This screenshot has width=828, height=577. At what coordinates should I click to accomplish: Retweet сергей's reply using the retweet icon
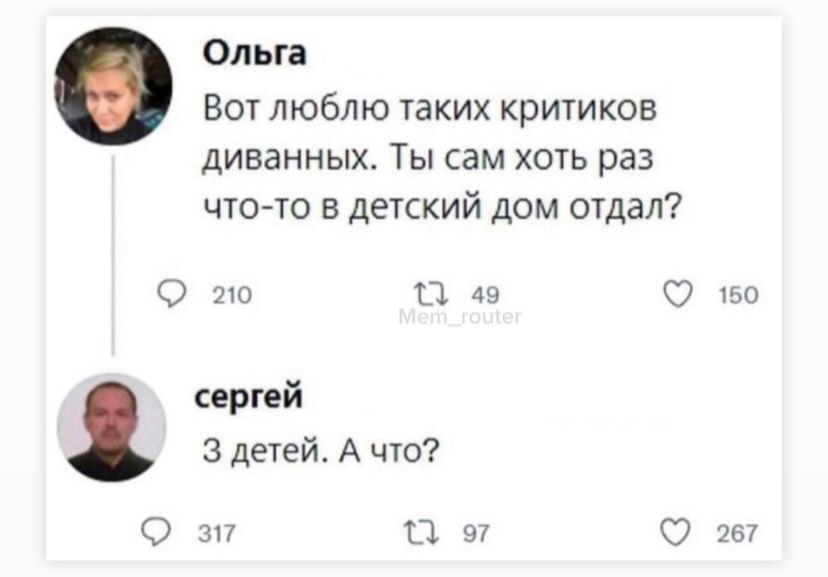coord(421,533)
